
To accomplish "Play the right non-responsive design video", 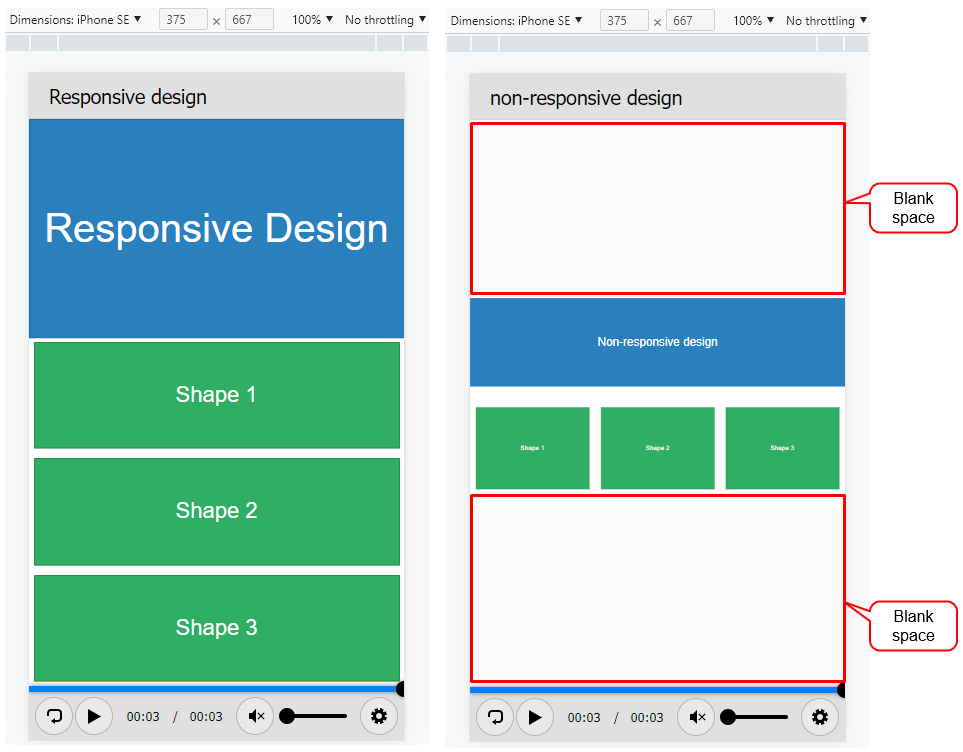I will click(535, 717).
